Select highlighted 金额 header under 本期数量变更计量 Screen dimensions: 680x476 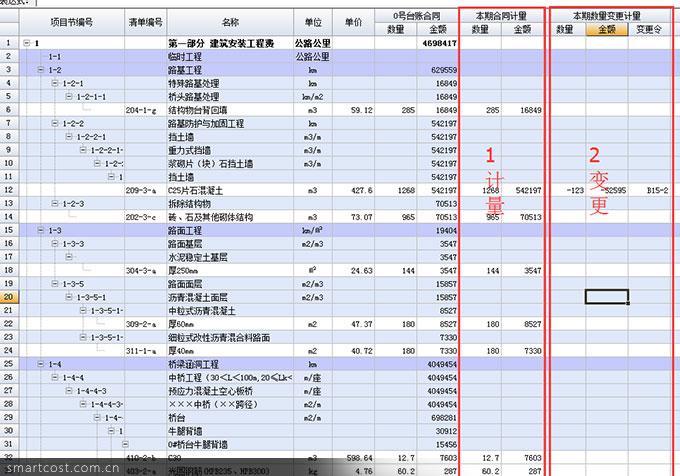[607, 29]
